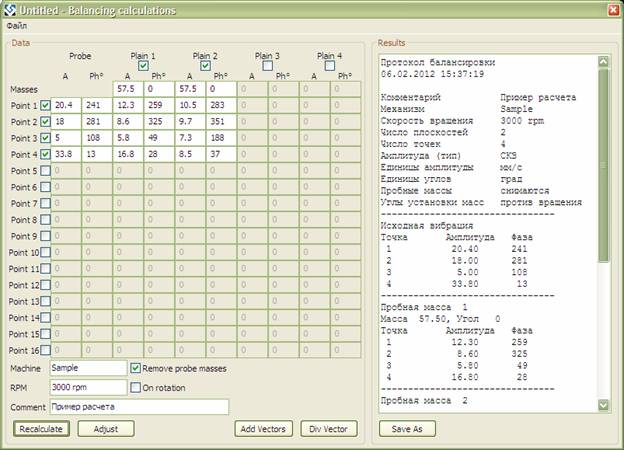
Task: Toggle the Point 3 checkbox
Action: (x=45, y=138)
